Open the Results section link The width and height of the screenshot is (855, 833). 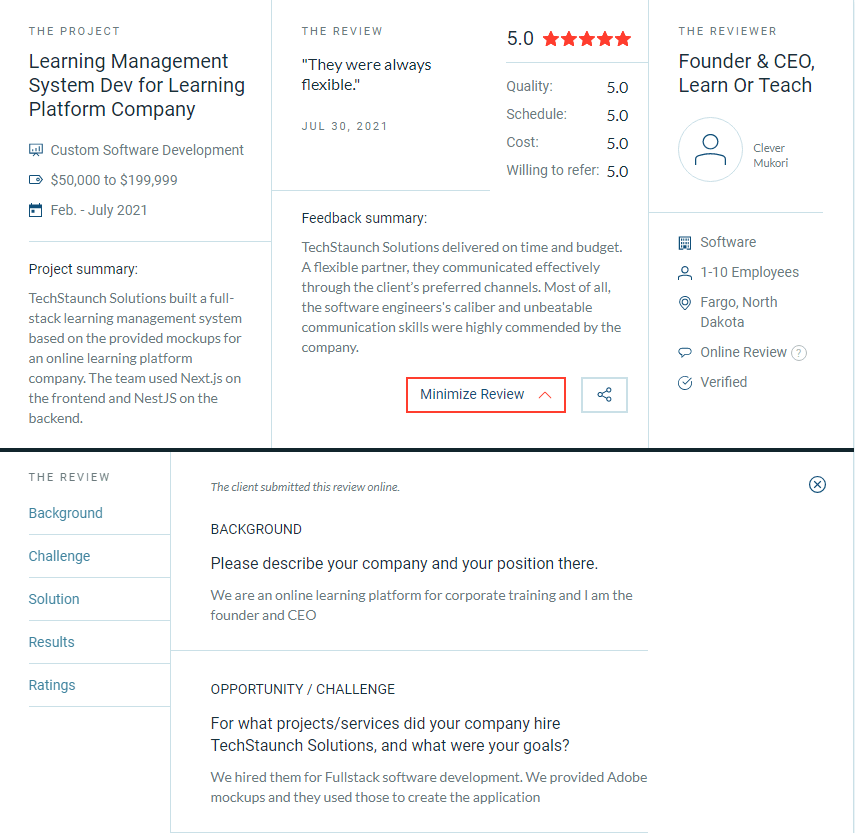[52, 642]
